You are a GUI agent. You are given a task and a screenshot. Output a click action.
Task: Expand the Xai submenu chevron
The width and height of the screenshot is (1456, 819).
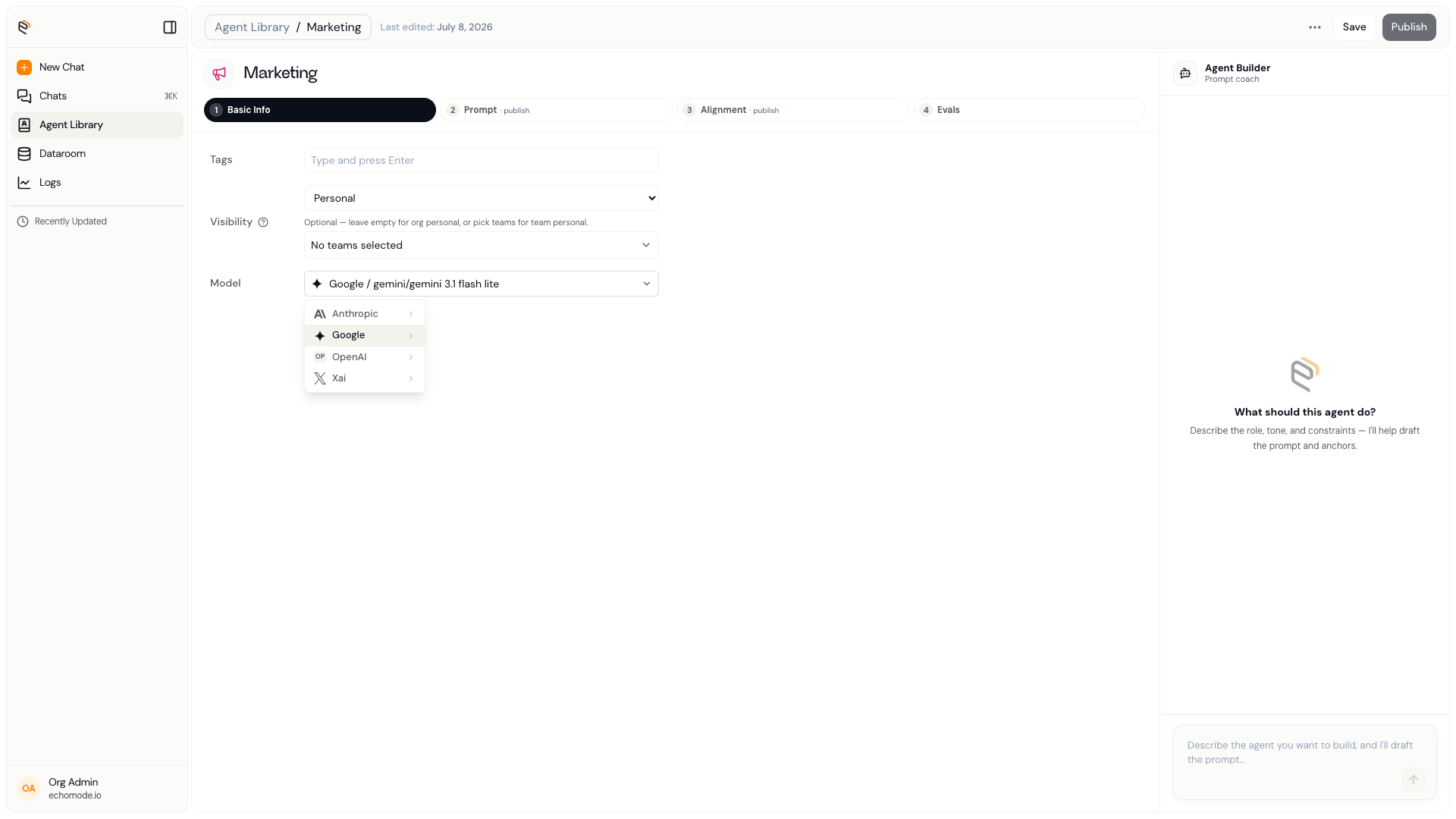coord(411,378)
